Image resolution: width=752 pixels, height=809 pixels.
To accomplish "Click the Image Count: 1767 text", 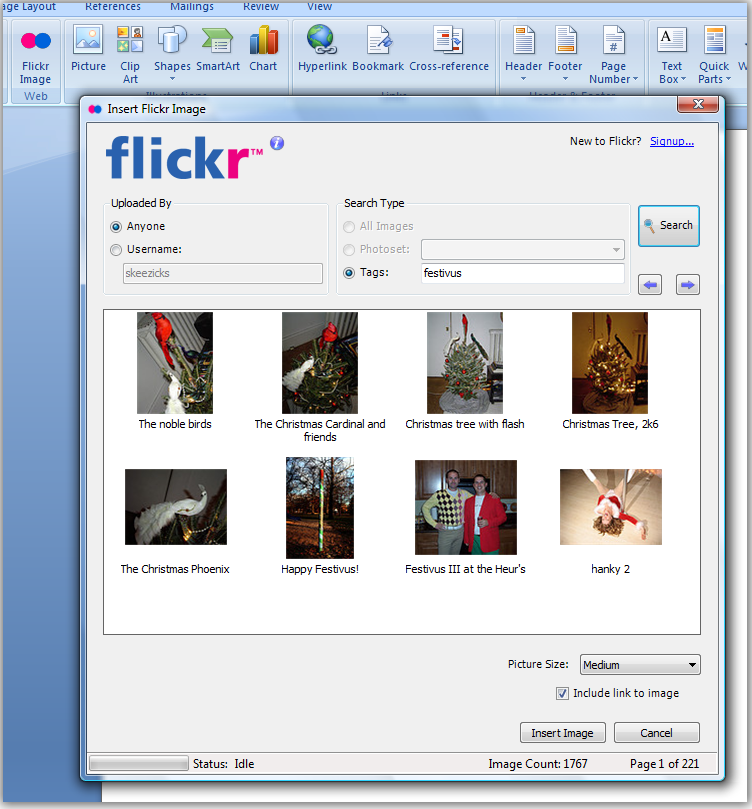I will tap(538, 764).
